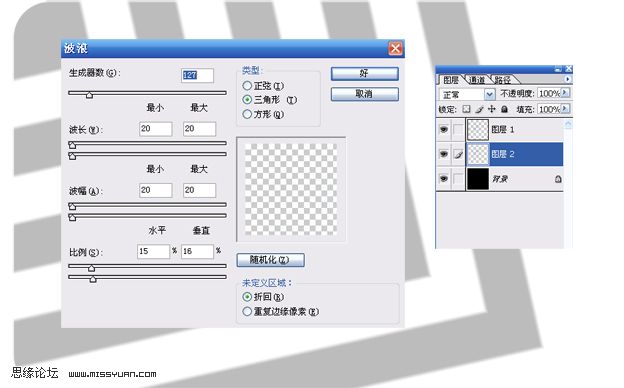Screen dimensions: 624x388
Task: Click the lock position move icon
Action: click(492, 109)
